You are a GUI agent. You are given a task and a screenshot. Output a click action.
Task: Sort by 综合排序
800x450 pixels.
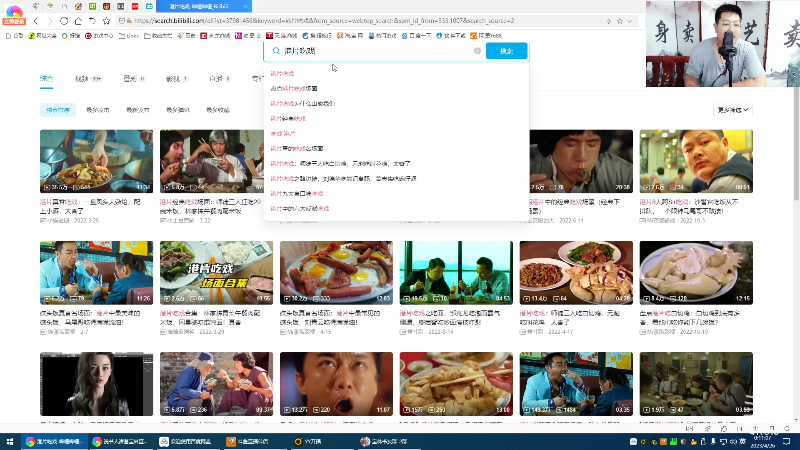click(58, 110)
